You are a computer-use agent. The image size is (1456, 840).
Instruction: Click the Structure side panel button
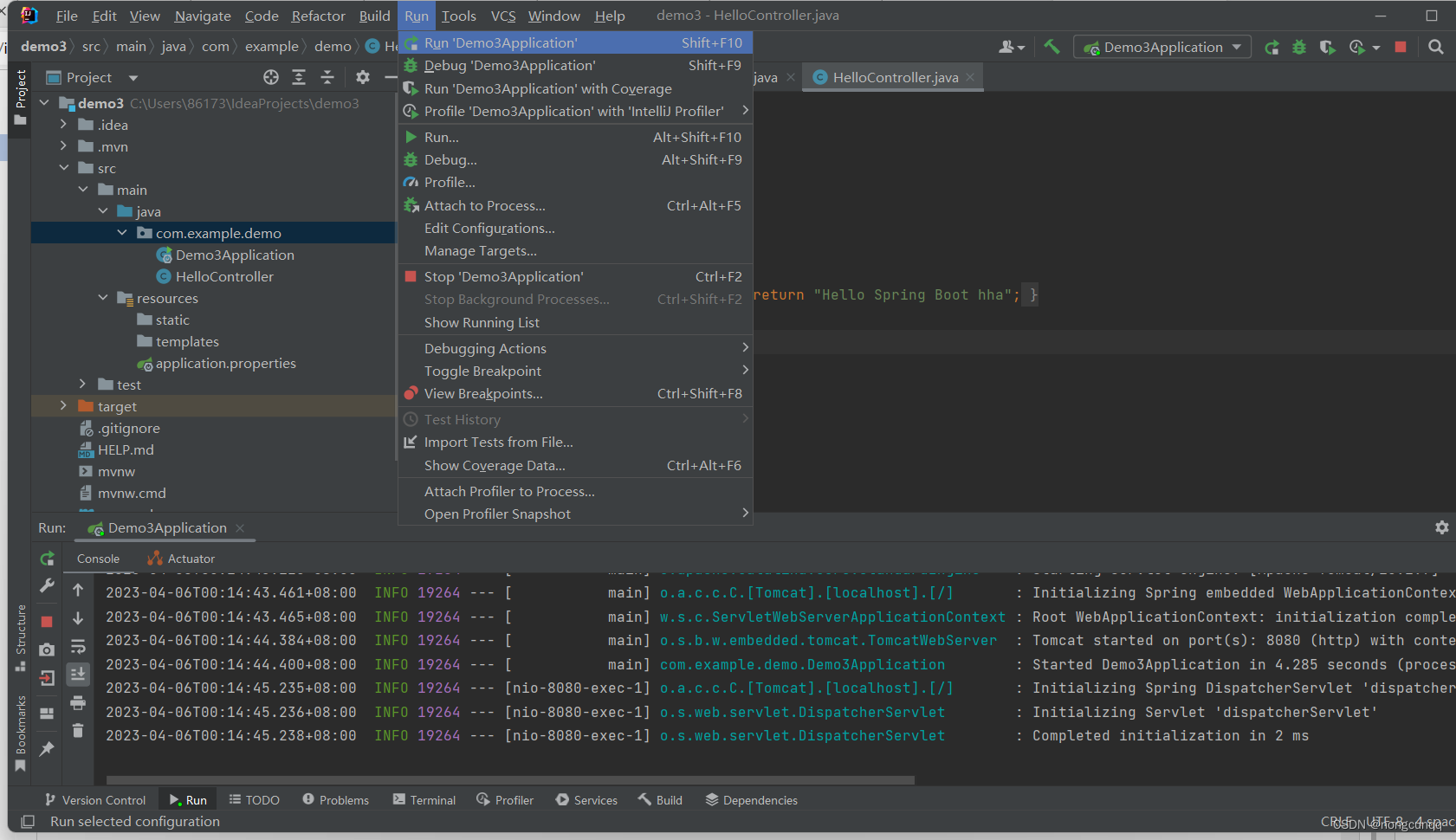(x=20, y=639)
